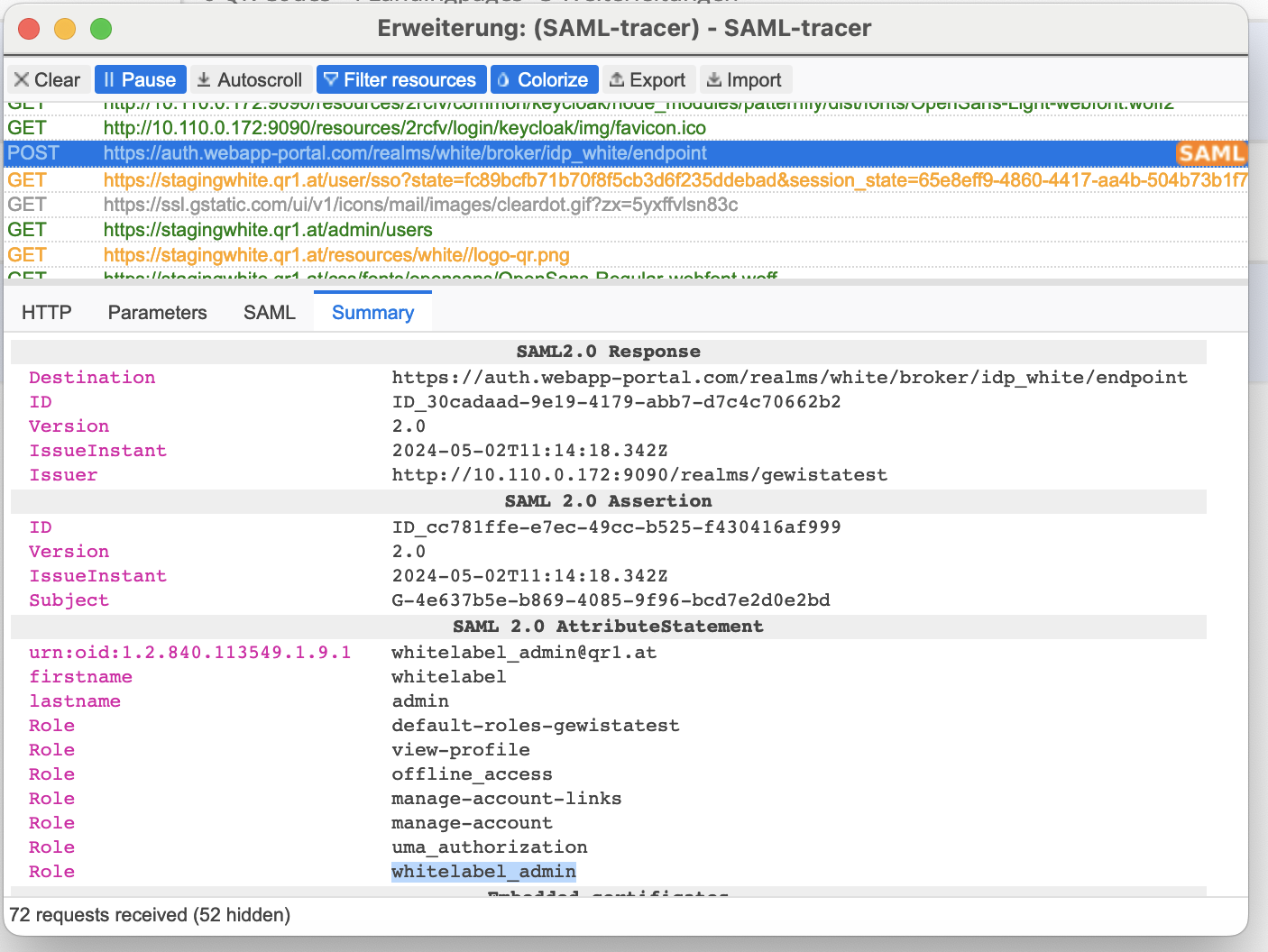
Task: Open the Summary tab
Action: pyautogui.click(x=372, y=312)
